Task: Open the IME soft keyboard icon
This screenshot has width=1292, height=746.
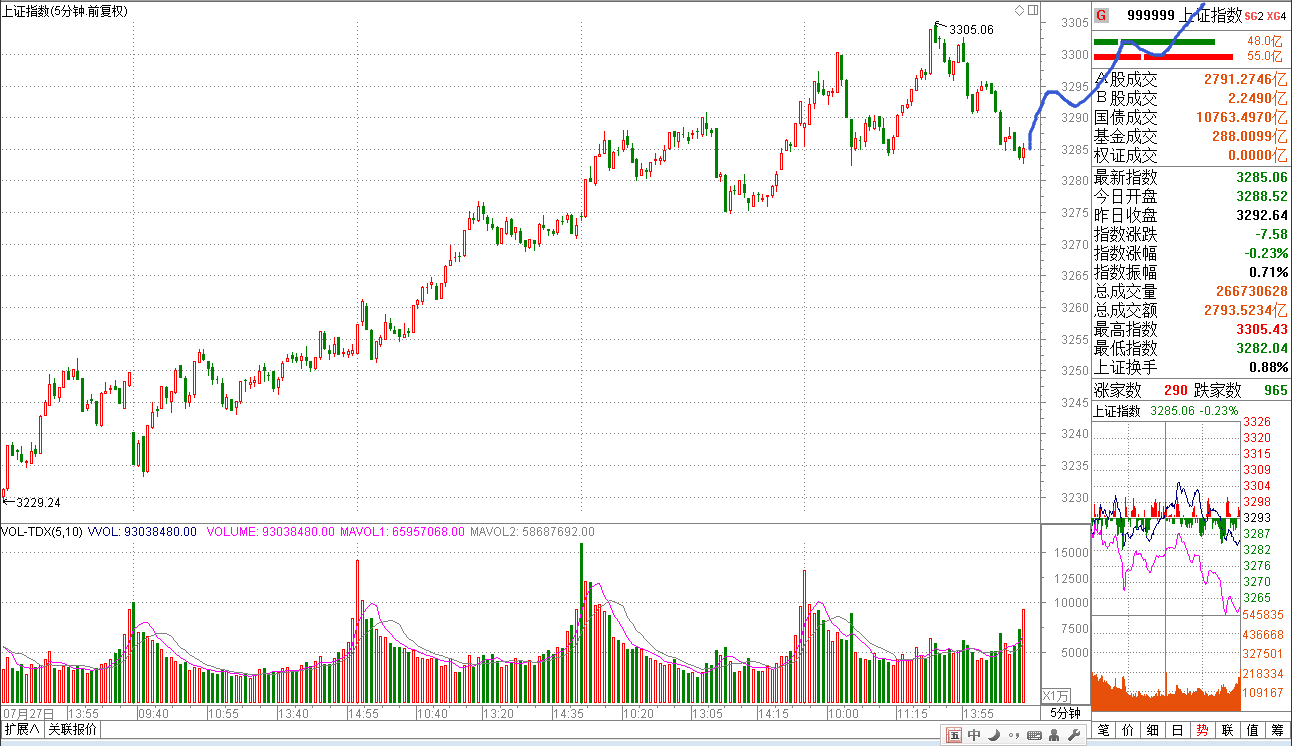Action: pos(1035,735)
